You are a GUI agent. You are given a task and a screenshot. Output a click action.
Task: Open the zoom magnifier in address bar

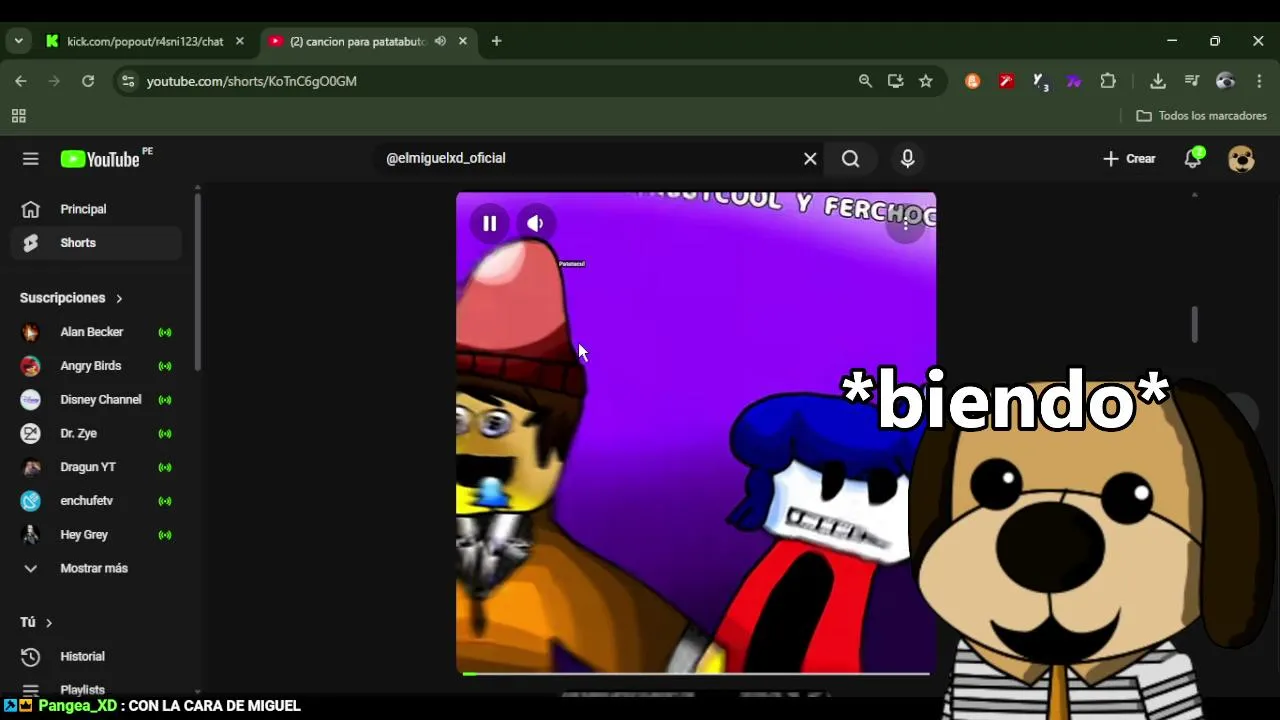865,81
